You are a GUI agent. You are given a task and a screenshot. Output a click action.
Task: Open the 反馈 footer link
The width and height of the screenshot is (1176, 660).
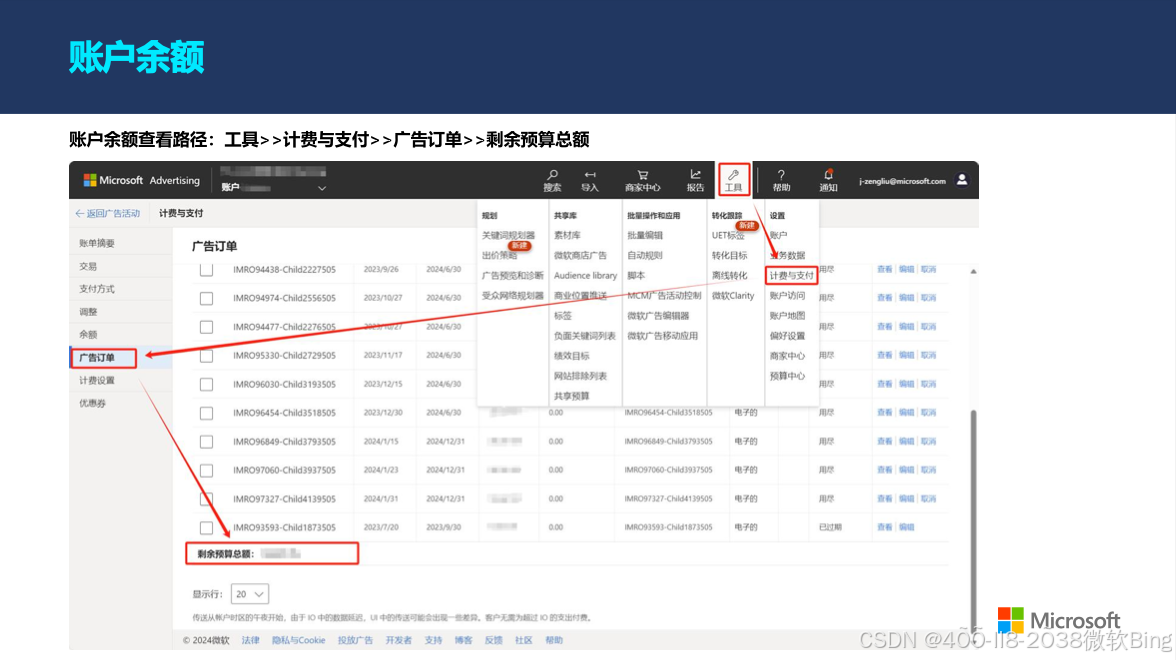494,640
